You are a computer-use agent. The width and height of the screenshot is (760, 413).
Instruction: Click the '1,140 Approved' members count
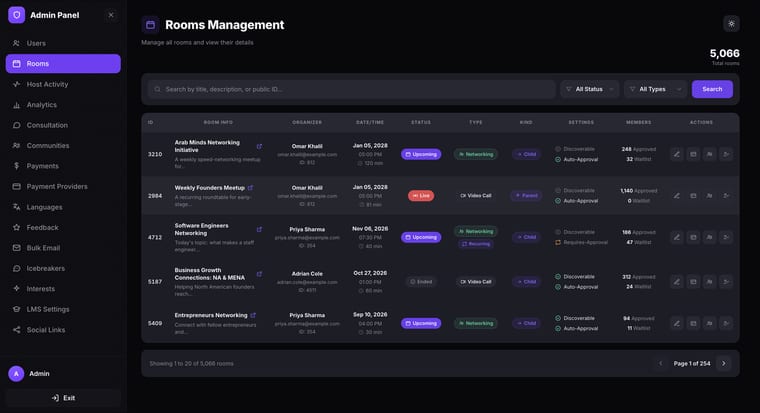click(x=639, y=191)
